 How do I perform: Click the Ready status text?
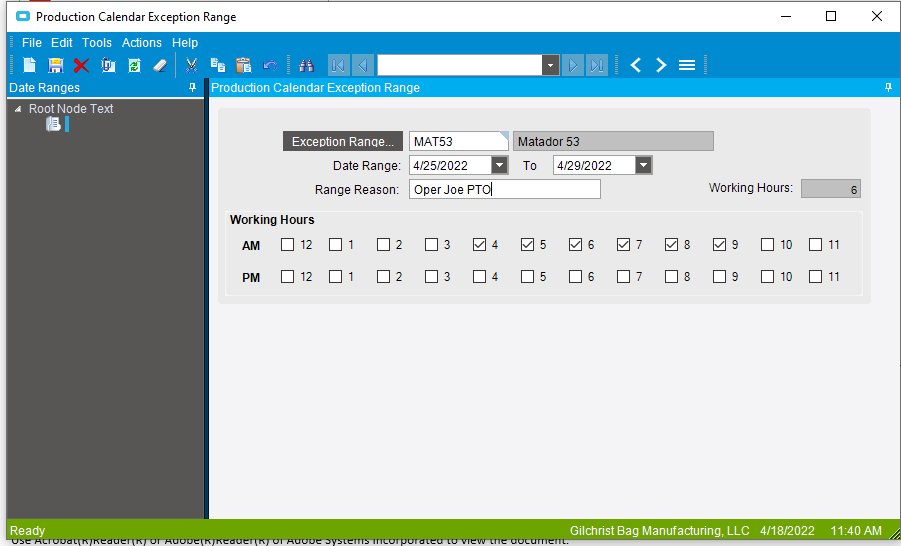[x=28, y=530]
